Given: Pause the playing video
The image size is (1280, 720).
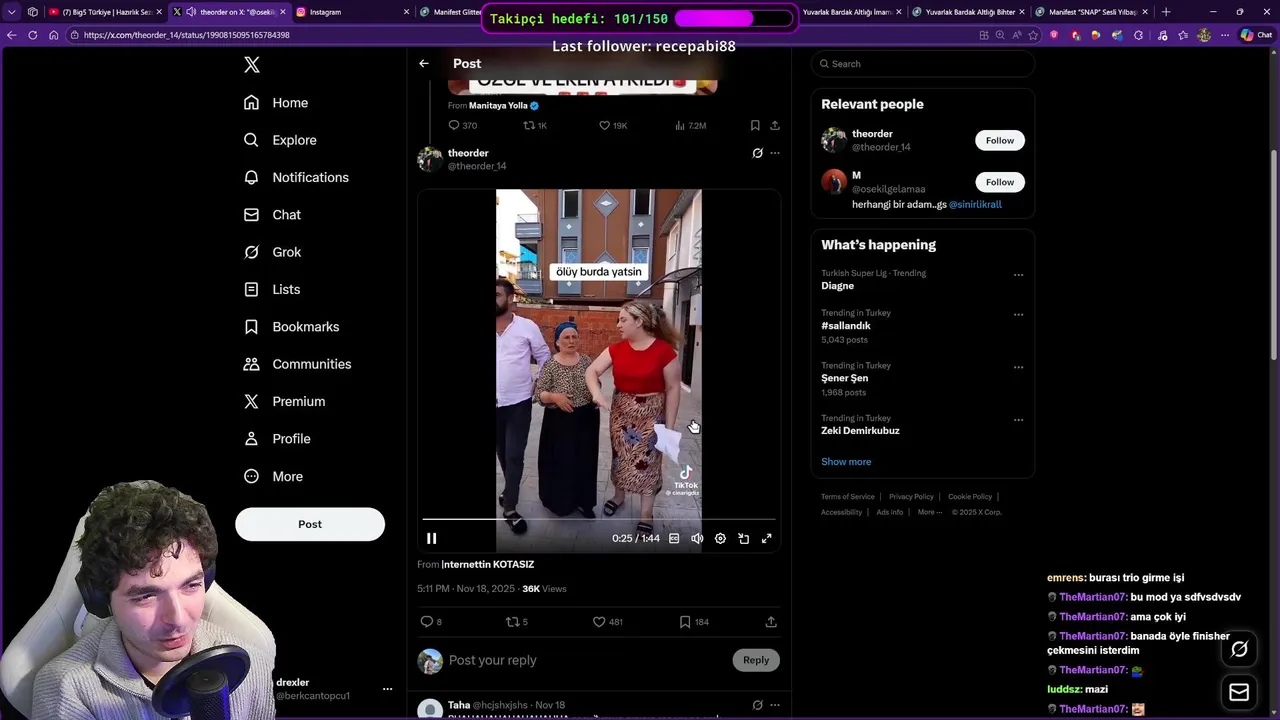Looking at the screenshot, I should click(x=432, y=538).
